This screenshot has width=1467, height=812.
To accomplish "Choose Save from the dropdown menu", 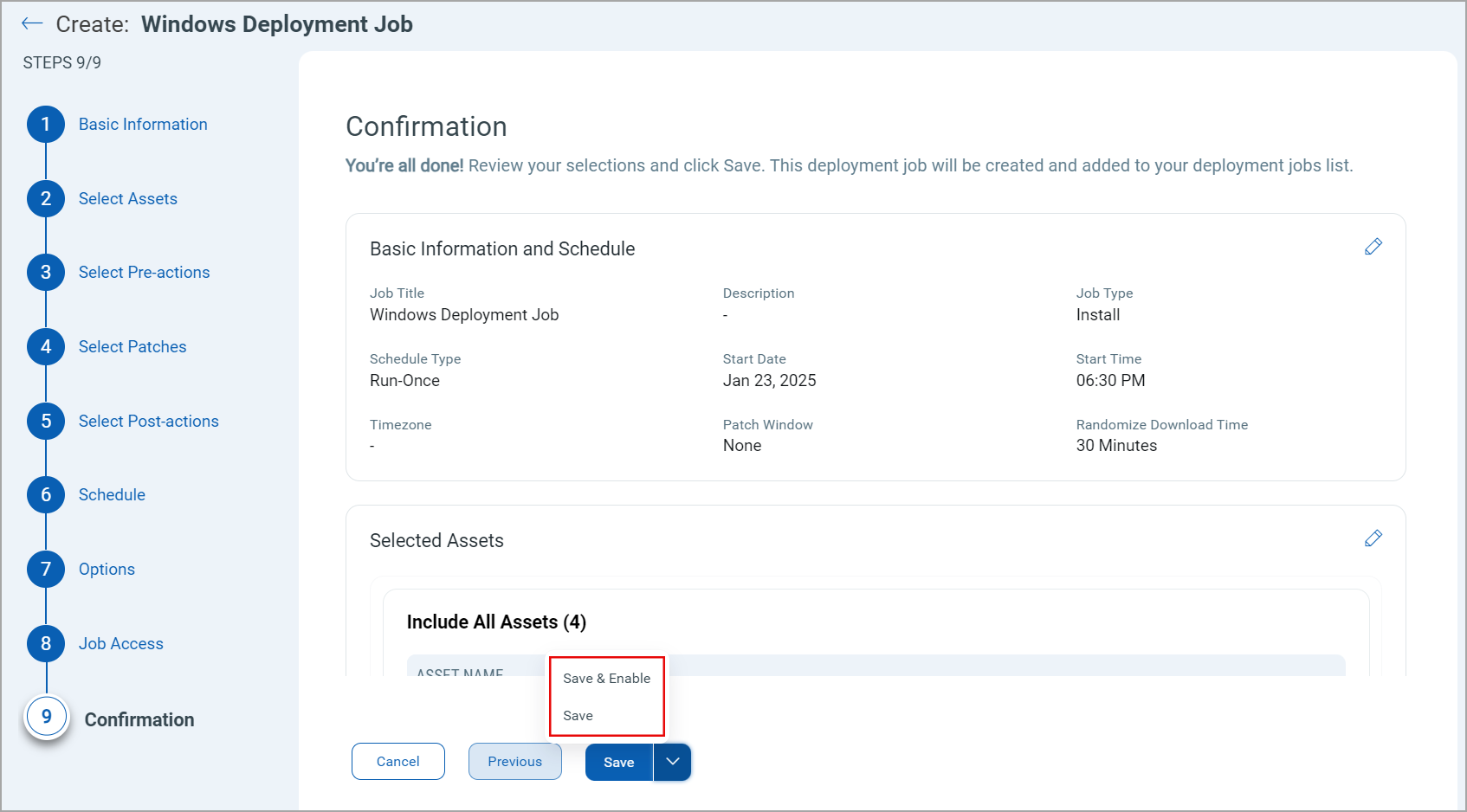I will pyautogui.click(x=578, y=715).
